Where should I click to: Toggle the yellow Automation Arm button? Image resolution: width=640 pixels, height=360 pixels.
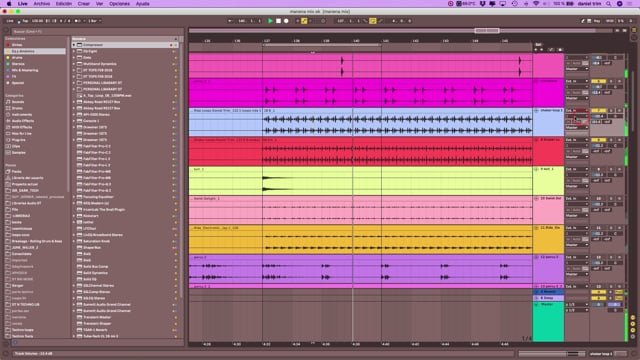[304, 21]
